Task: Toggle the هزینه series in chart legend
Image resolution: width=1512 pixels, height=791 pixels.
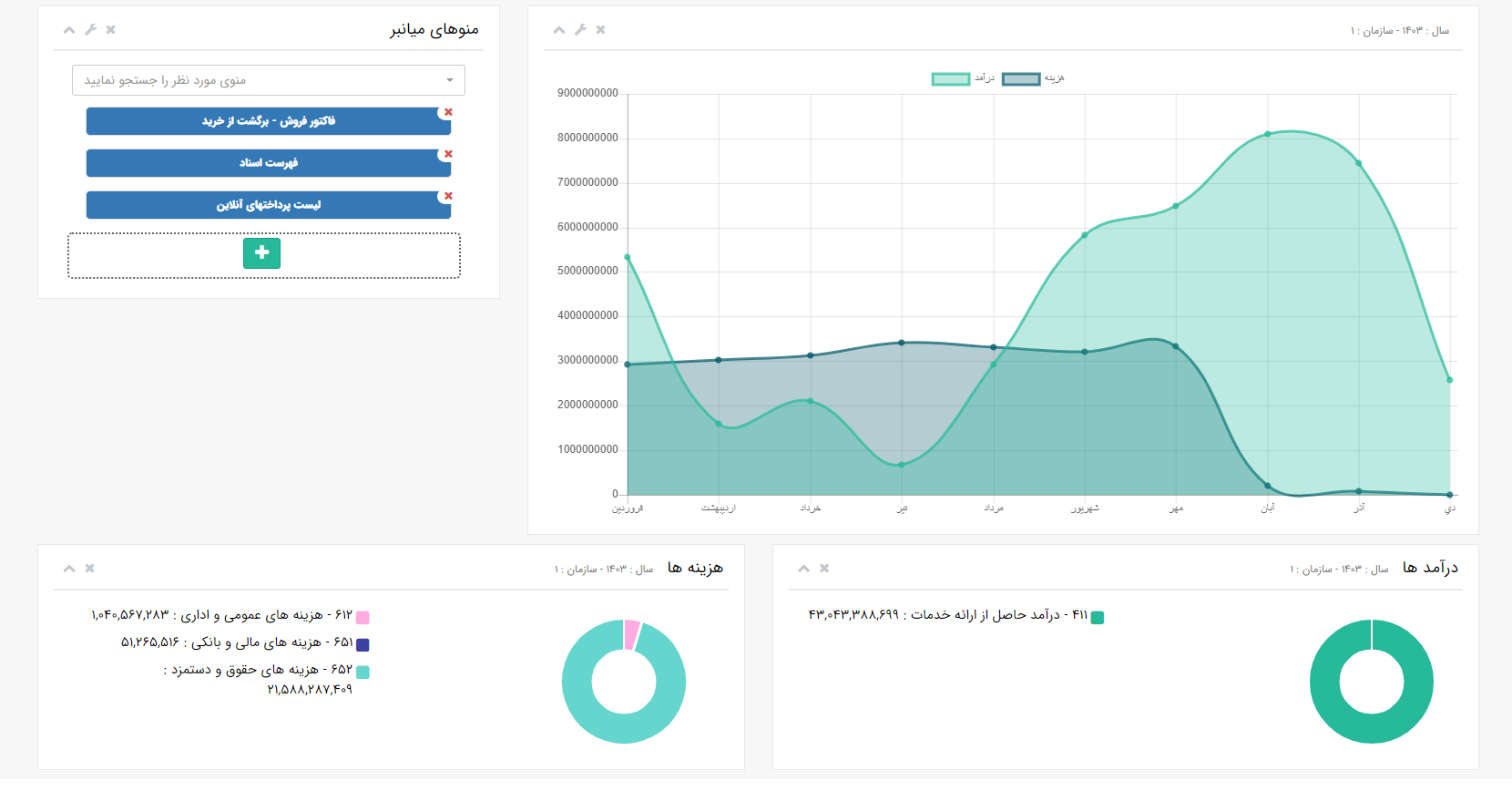Action: click(1020, 79)
